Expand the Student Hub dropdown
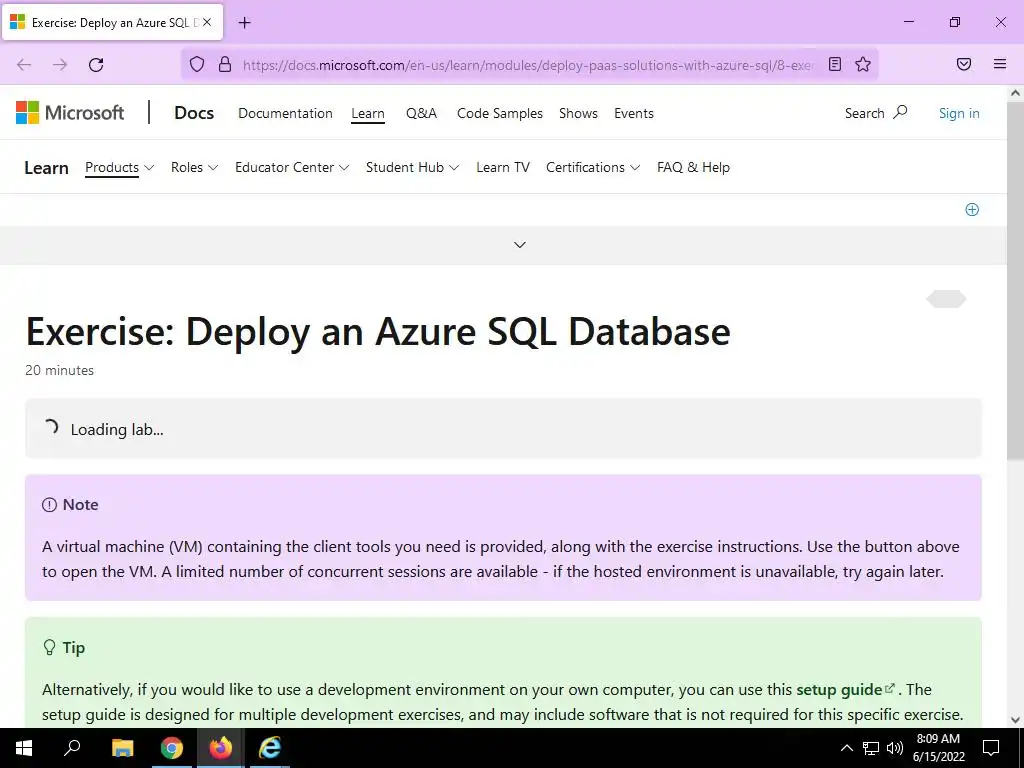The image size is (1024, 768). [412, 167]
